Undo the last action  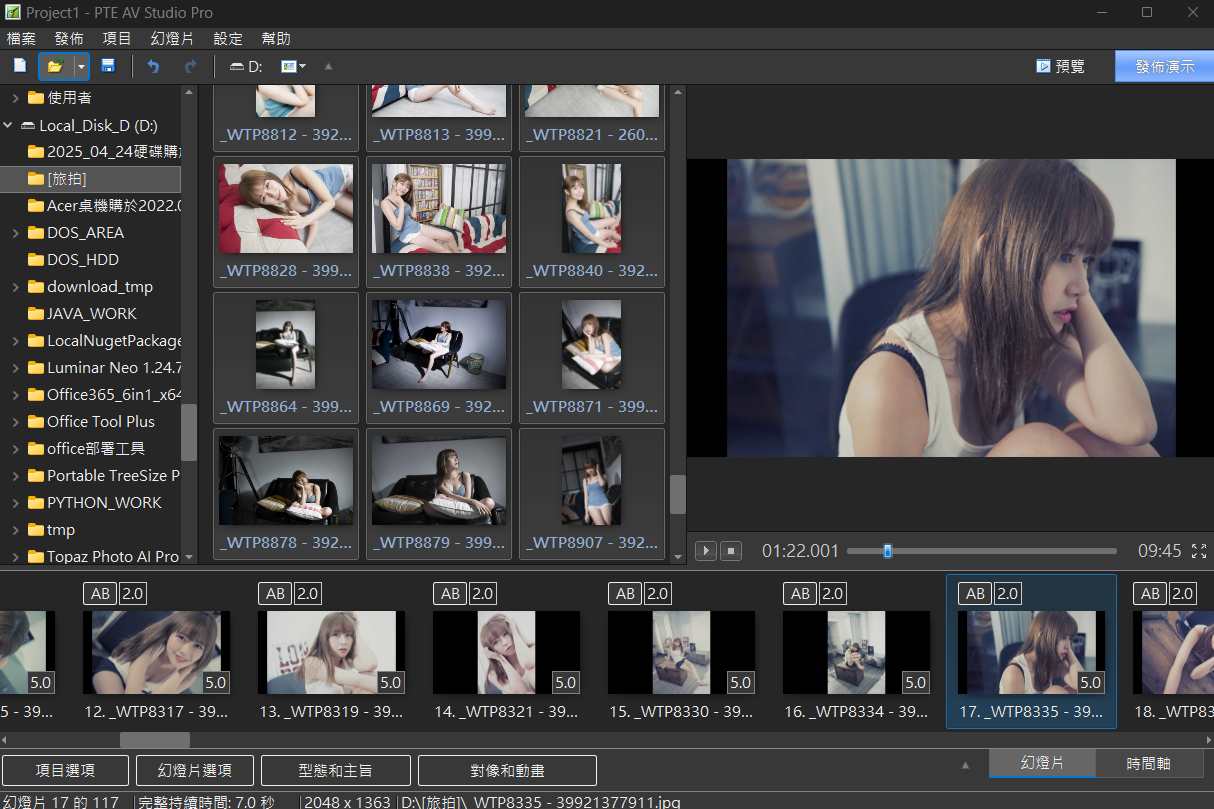(x=153, y=66)
